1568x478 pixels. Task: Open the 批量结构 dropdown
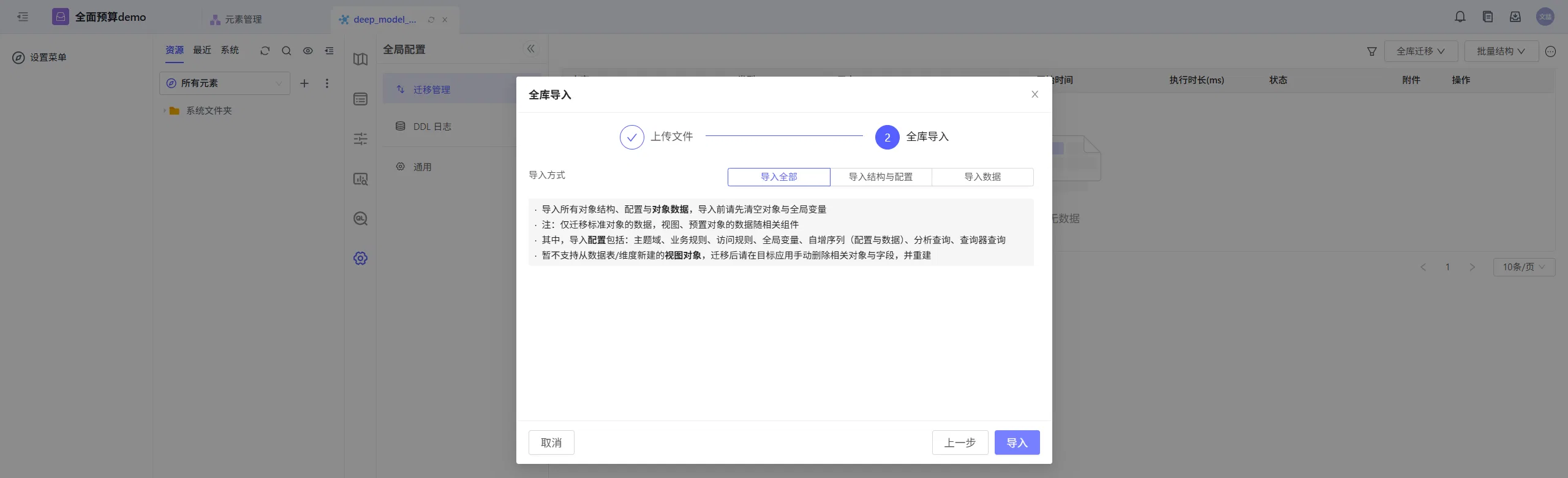pyautogui.click(x=1501, y=51)
